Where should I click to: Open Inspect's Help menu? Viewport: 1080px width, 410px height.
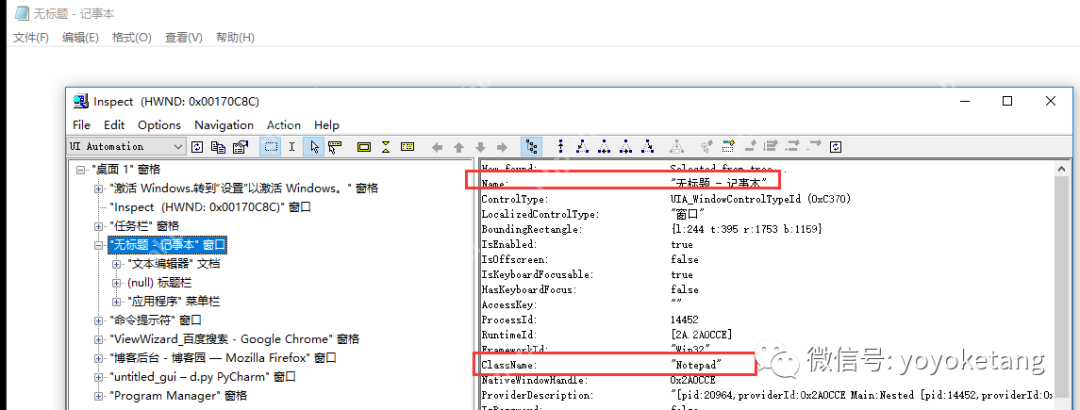[x=326, y=125]
